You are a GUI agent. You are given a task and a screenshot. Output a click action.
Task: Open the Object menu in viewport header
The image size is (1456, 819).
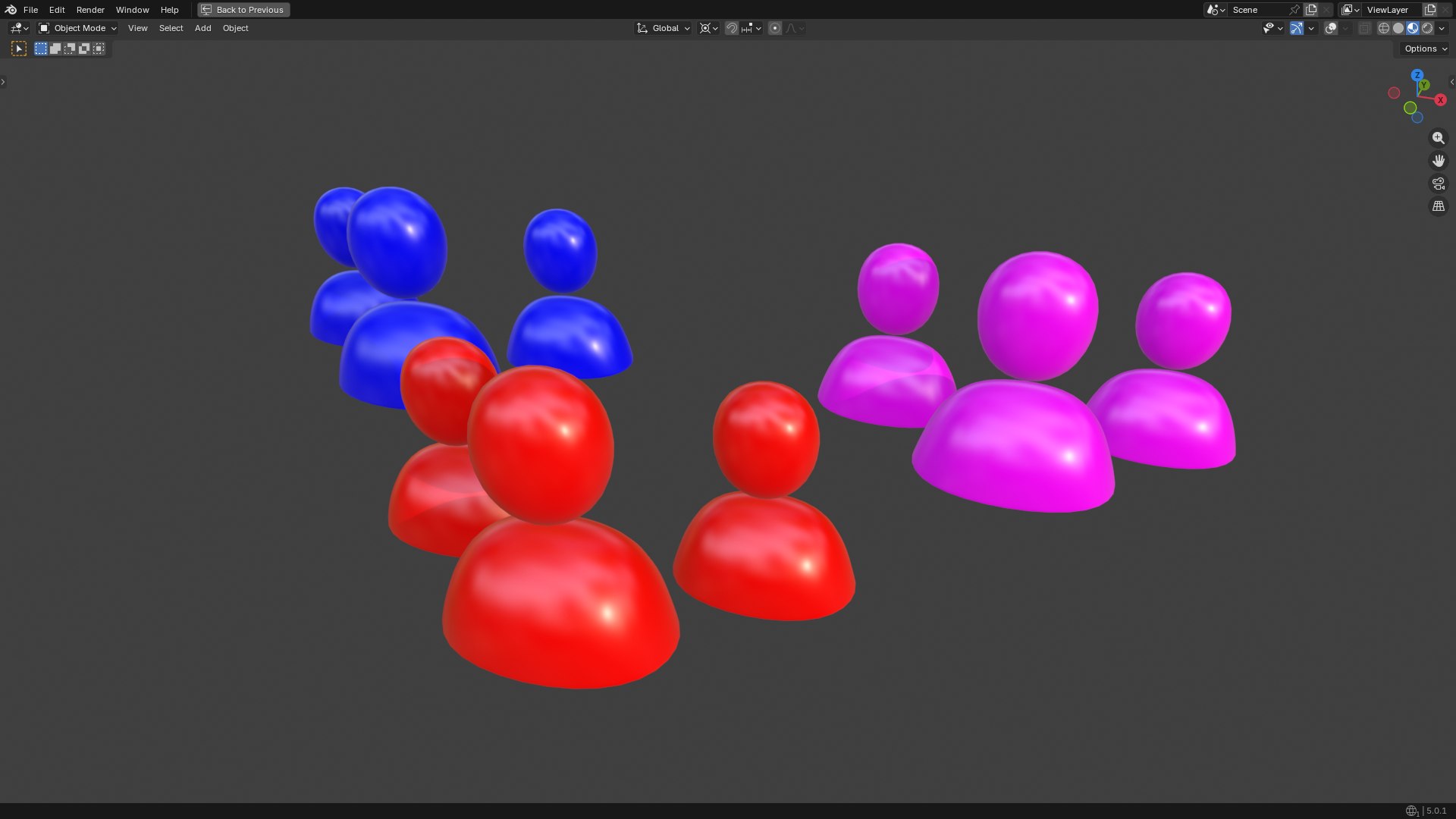coord(235,28)
